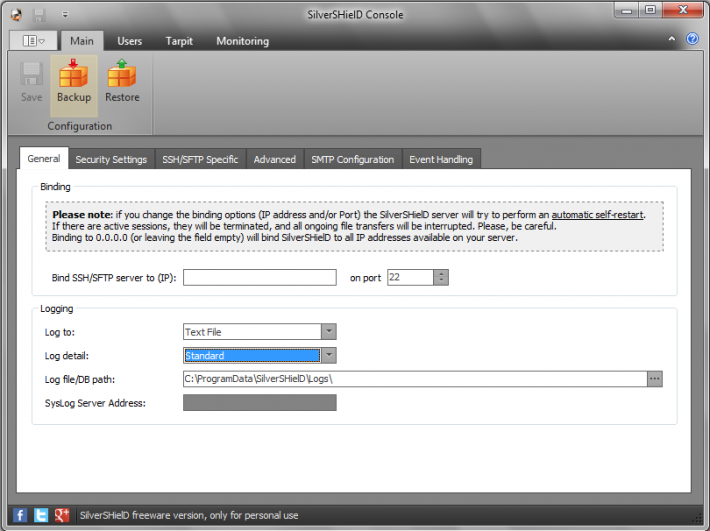
Task: Click the quick access save icon in title bar
Action: [39, 14]
